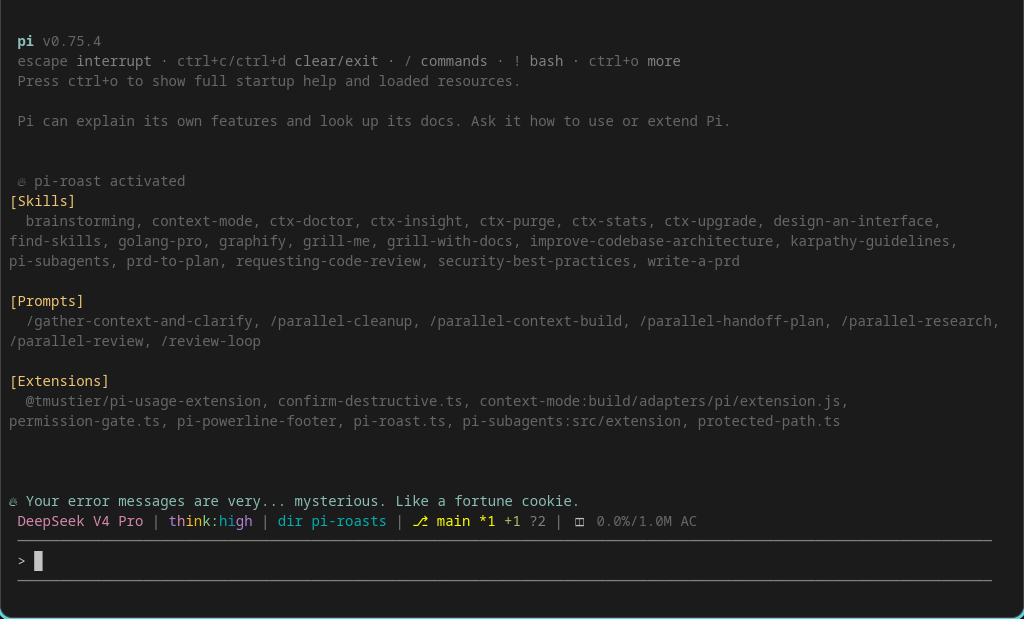The width and height of the screenshot is (1024, 619).
Task: Click the 'requesting-code-review' skill name
Action: click(328, 261)
